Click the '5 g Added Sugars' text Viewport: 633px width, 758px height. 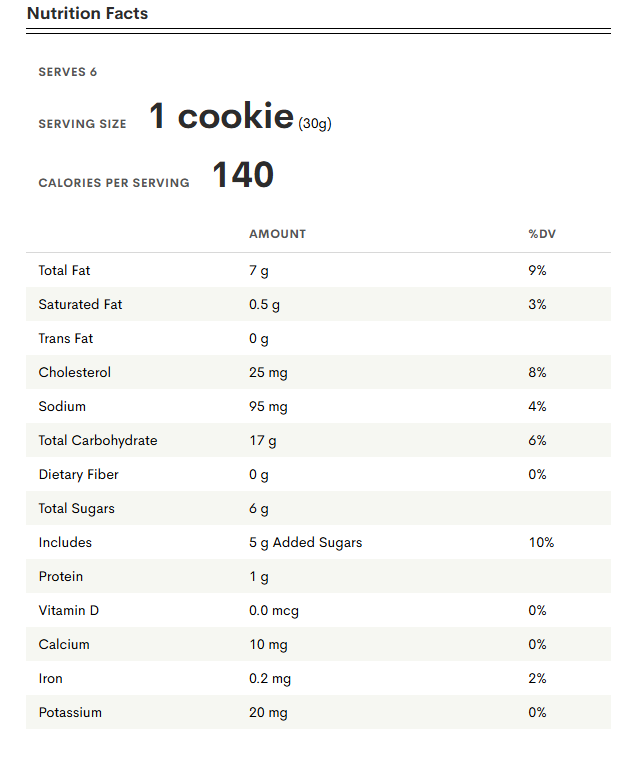click(x=305, y=542)
